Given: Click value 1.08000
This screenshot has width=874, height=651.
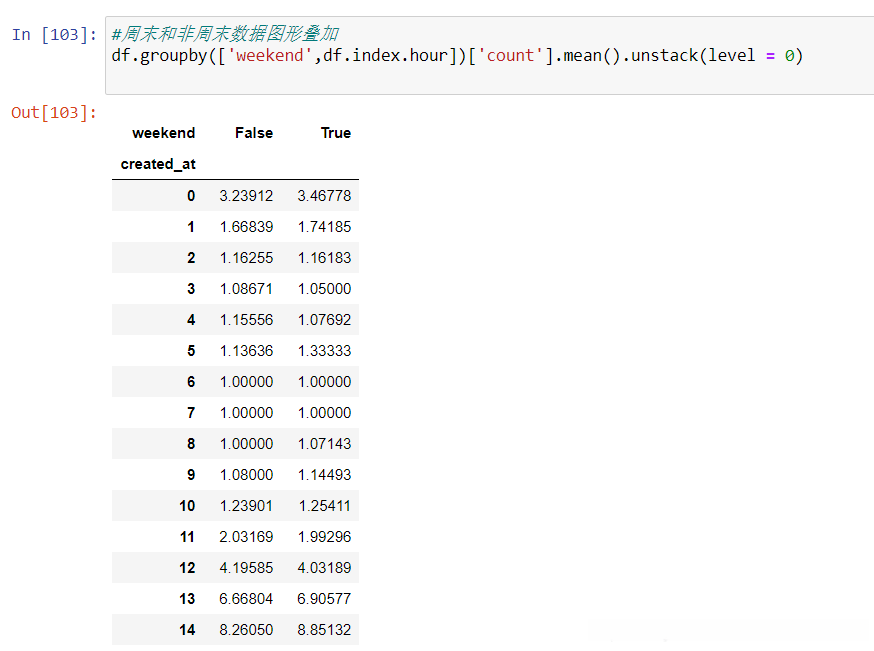Looking at the screenshot, I should [246, 475].
